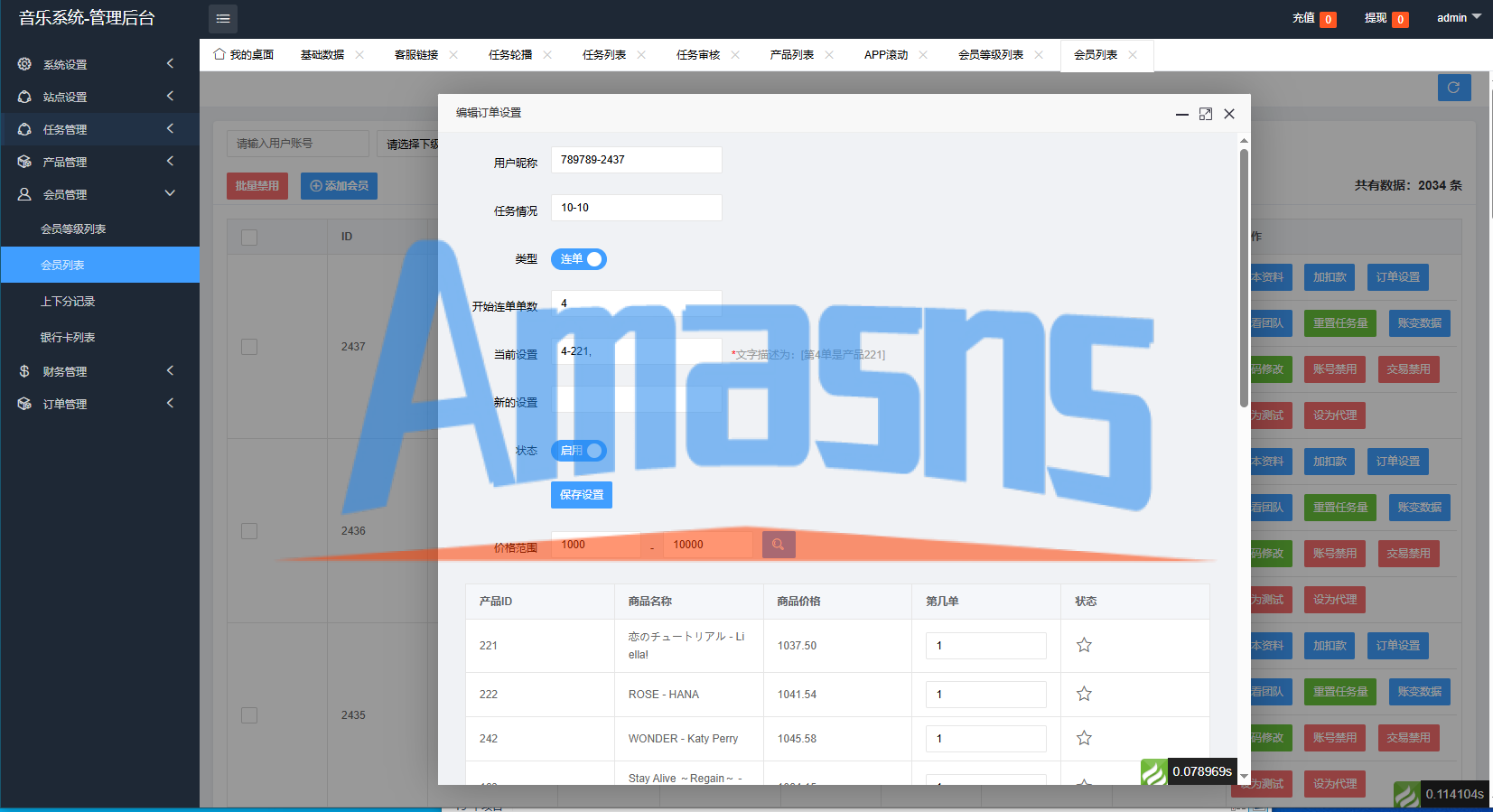Close the 产品列表 tab via its X
1493x812 pixels.
[x=829, y=55]
